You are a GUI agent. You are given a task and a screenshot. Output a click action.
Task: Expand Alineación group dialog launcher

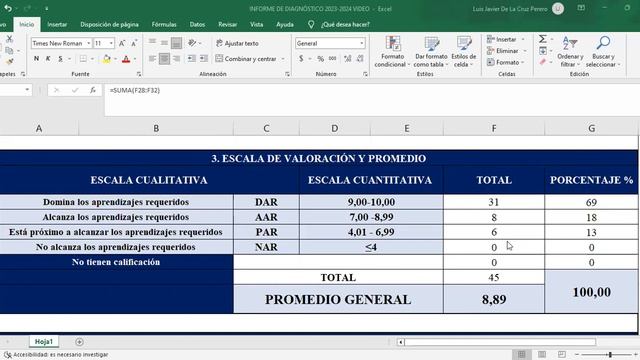click(x=287, y=74)
